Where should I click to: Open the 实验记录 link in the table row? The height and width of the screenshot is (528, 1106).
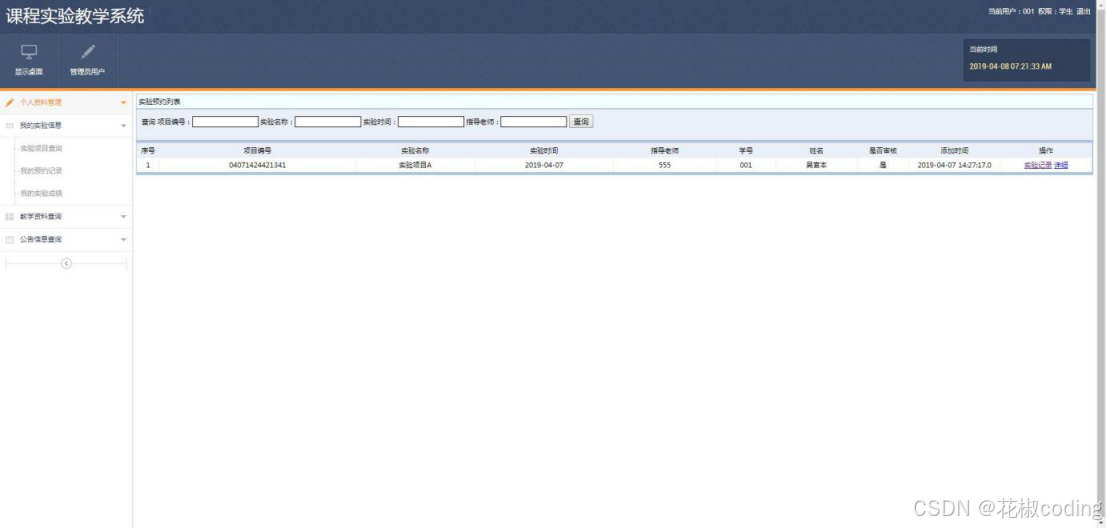tap(1038, 165)
